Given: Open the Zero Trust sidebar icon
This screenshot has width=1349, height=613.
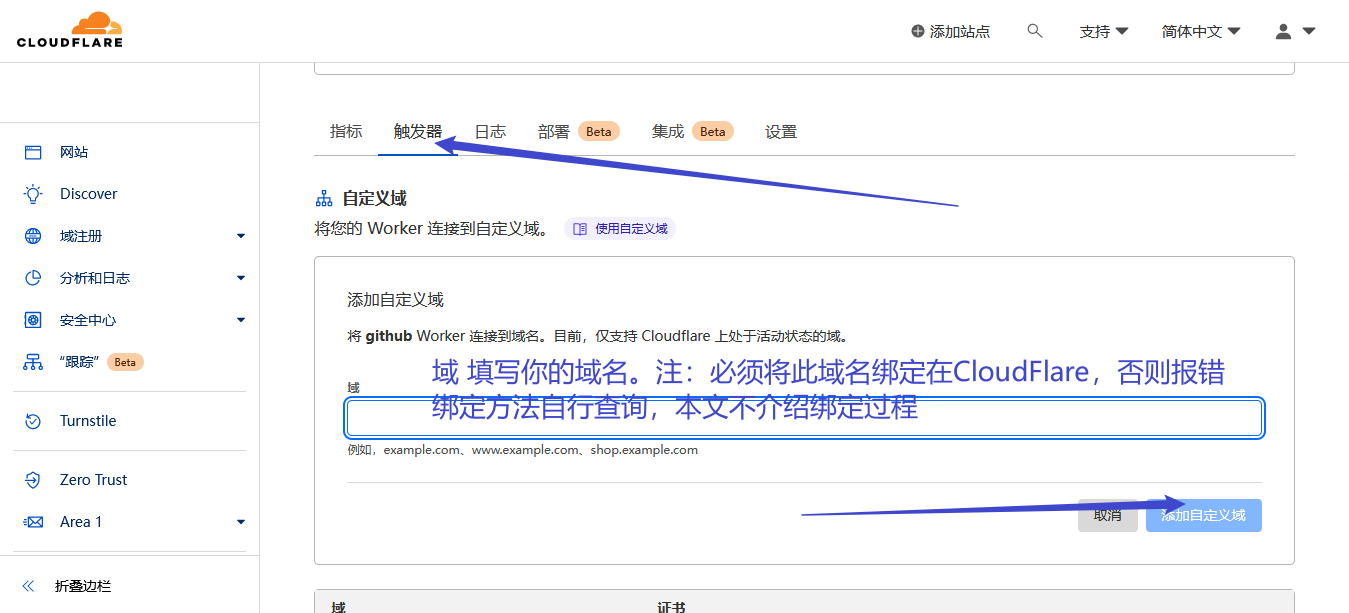Looking at the screenshot, I should point(34,479).
